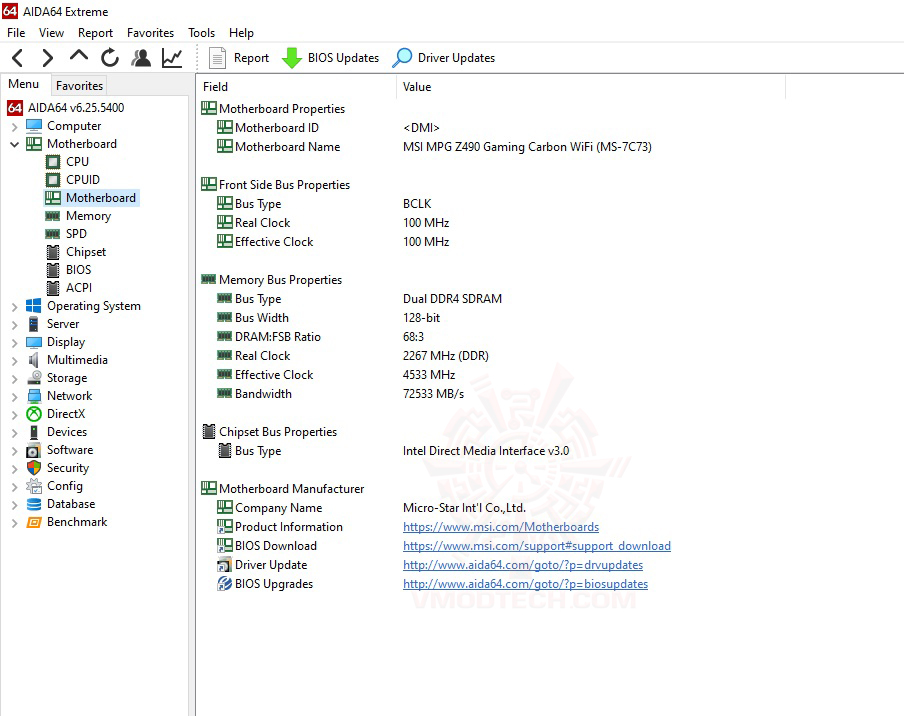Expand the Server tree node
The image size is (904, 716).
14,325
